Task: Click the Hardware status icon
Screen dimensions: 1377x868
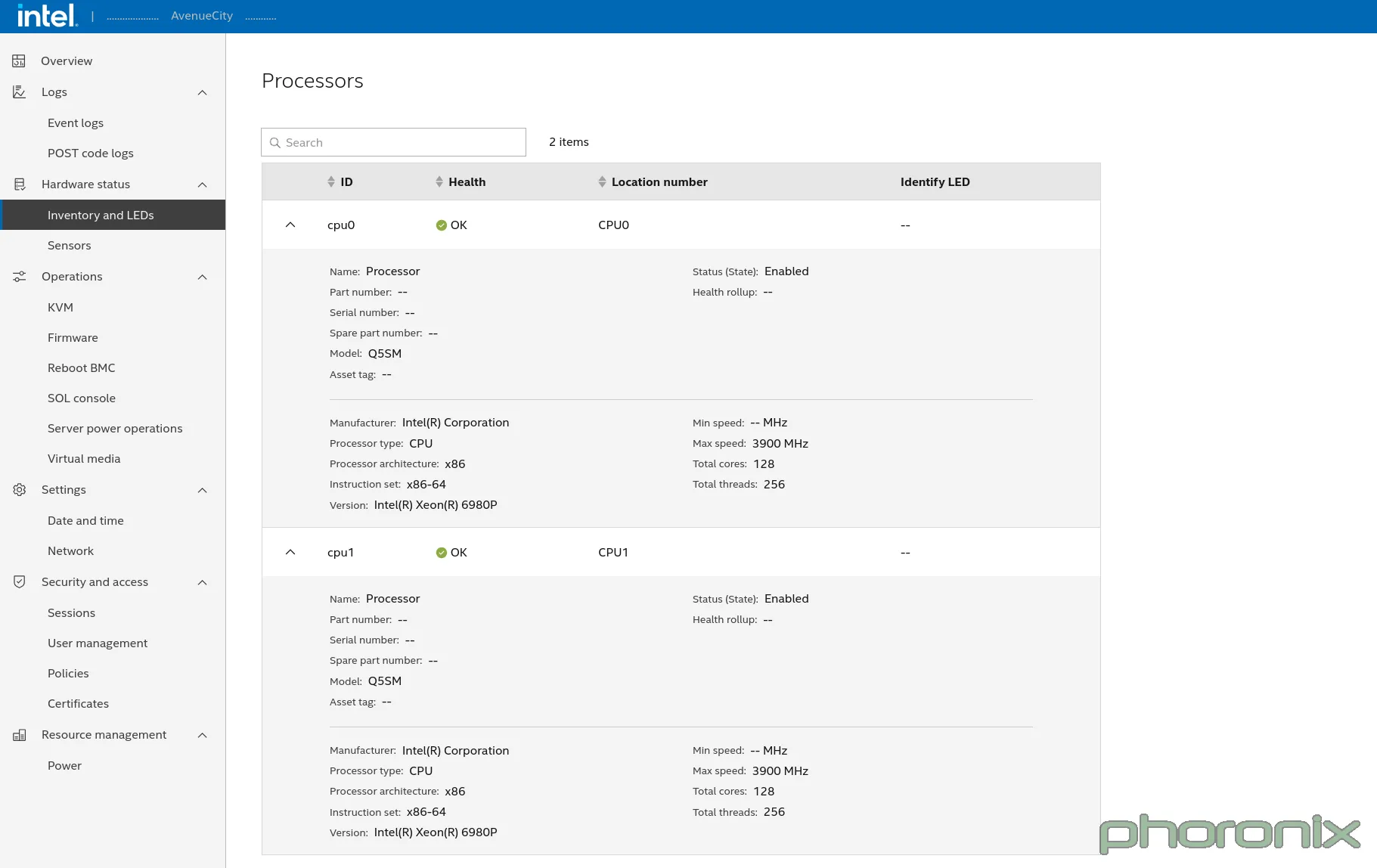Action: click(18, 184)
